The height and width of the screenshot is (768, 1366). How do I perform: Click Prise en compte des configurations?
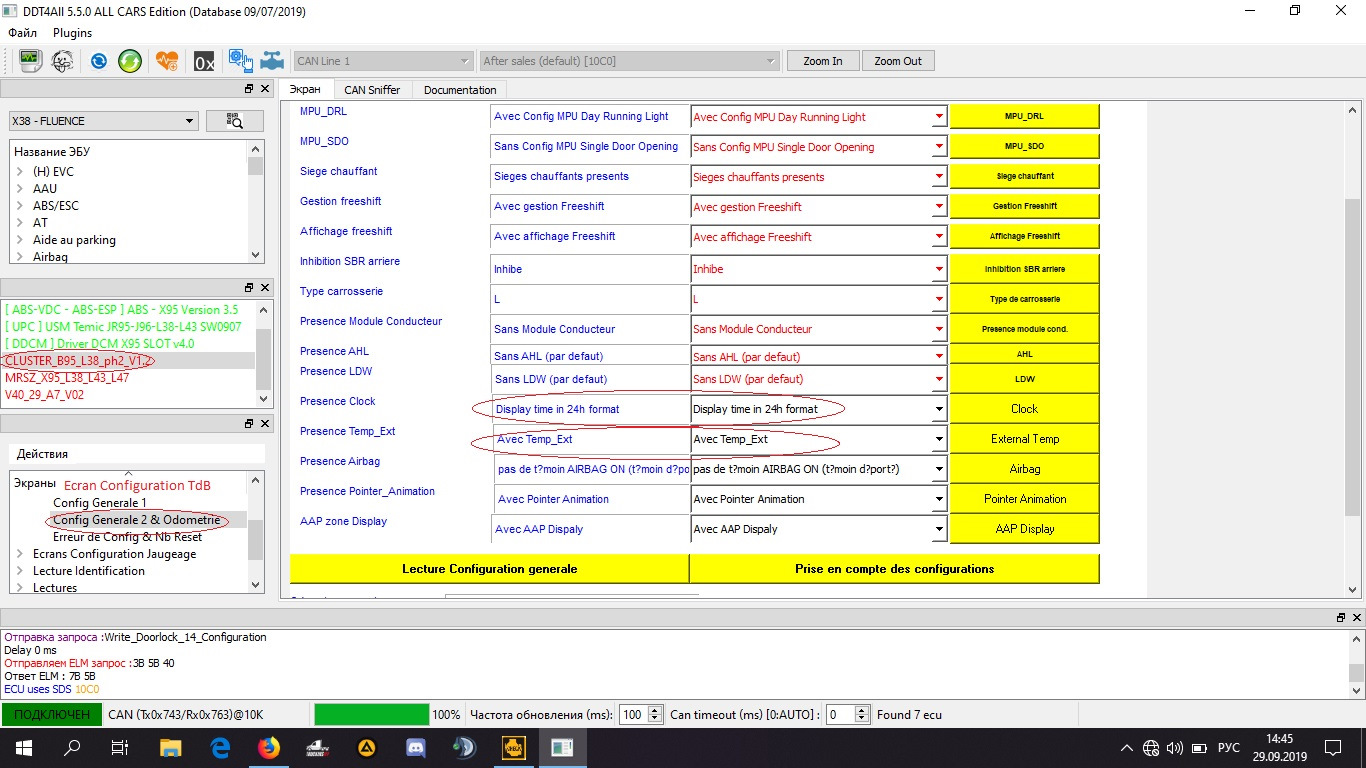[895, 569]
